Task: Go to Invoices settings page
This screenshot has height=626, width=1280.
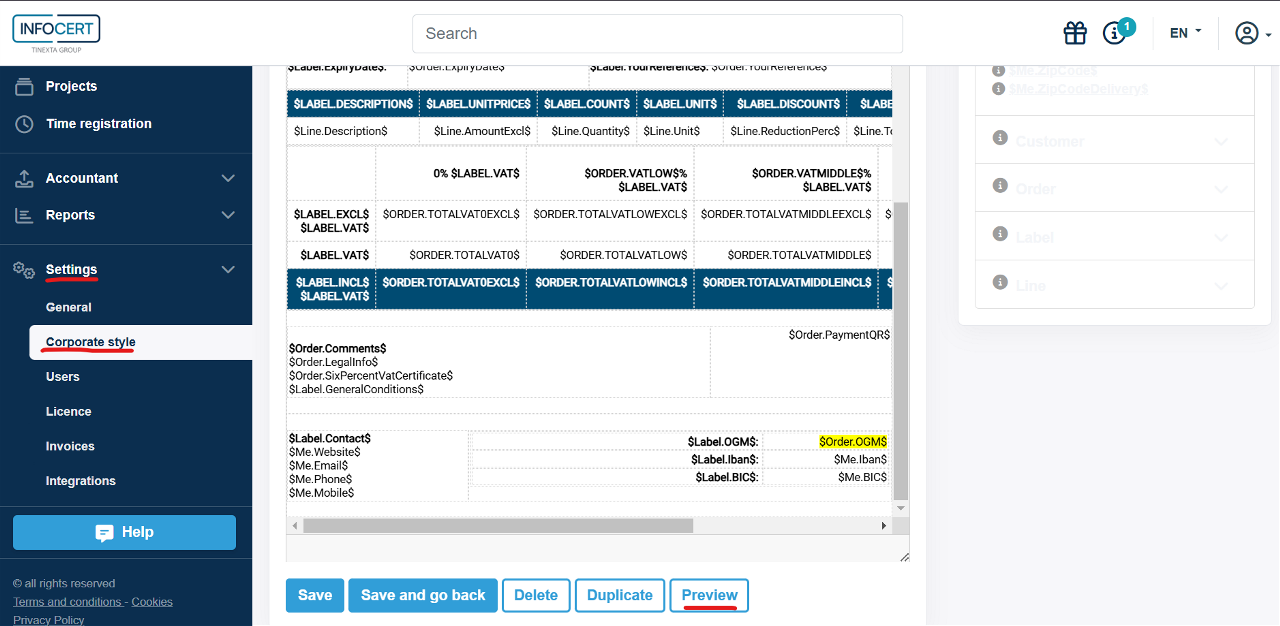Action: click(x=70, y=446)
